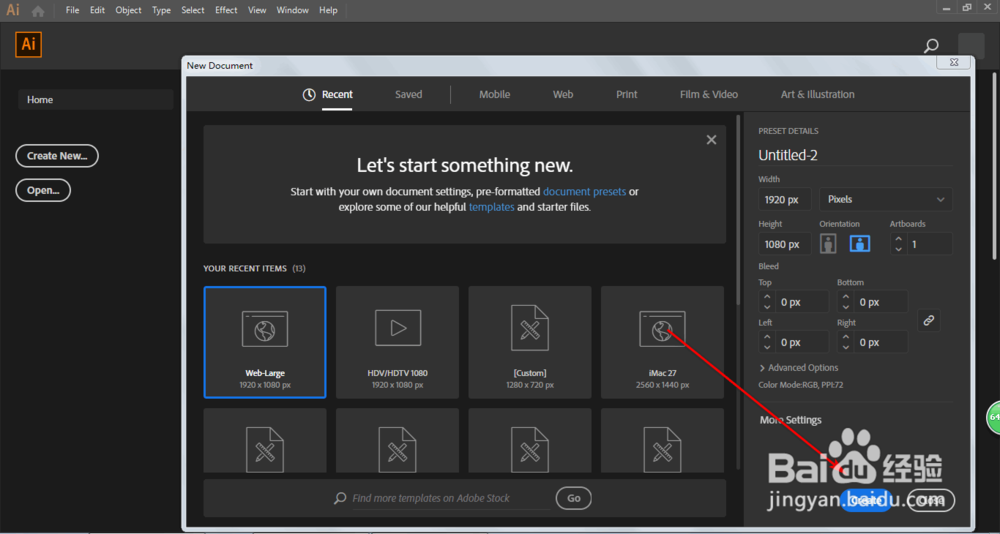1000x534 pixels.
Task: Expand Advanced Options section
Action: coord(798,367)
